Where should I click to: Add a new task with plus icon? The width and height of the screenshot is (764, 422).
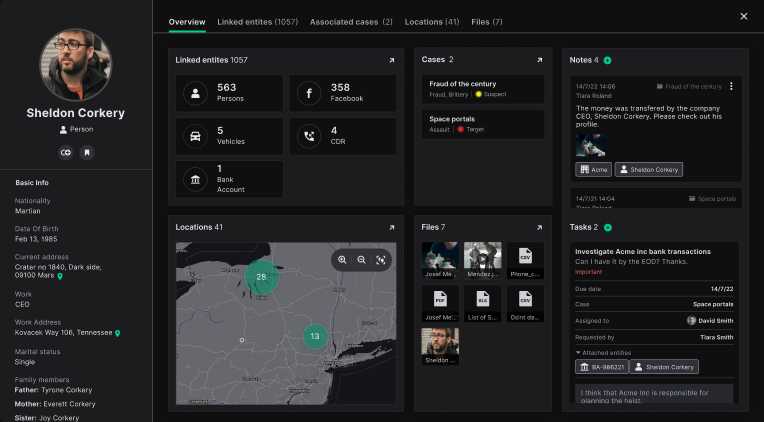coord(608,228)
